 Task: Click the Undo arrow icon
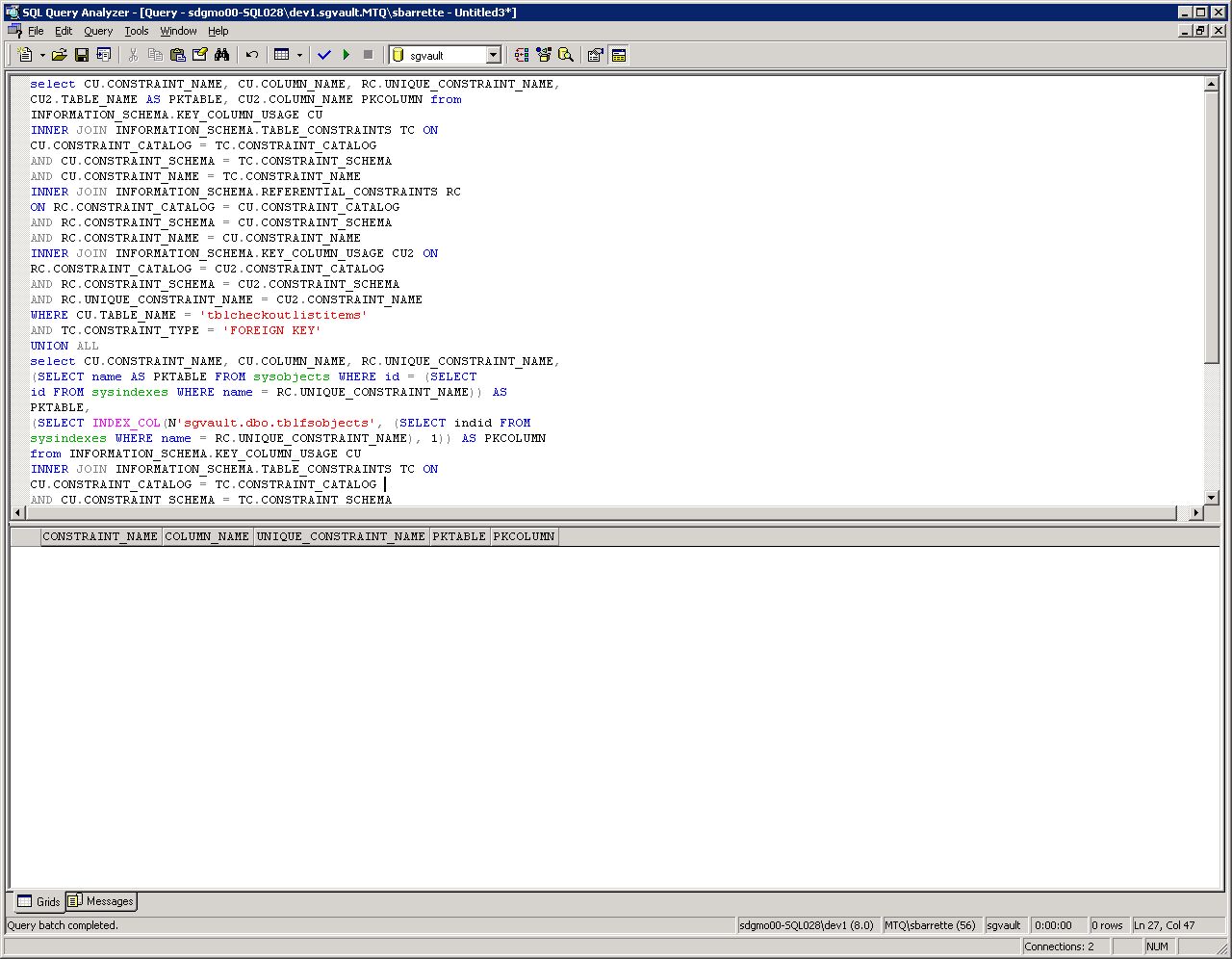(251, 55)
